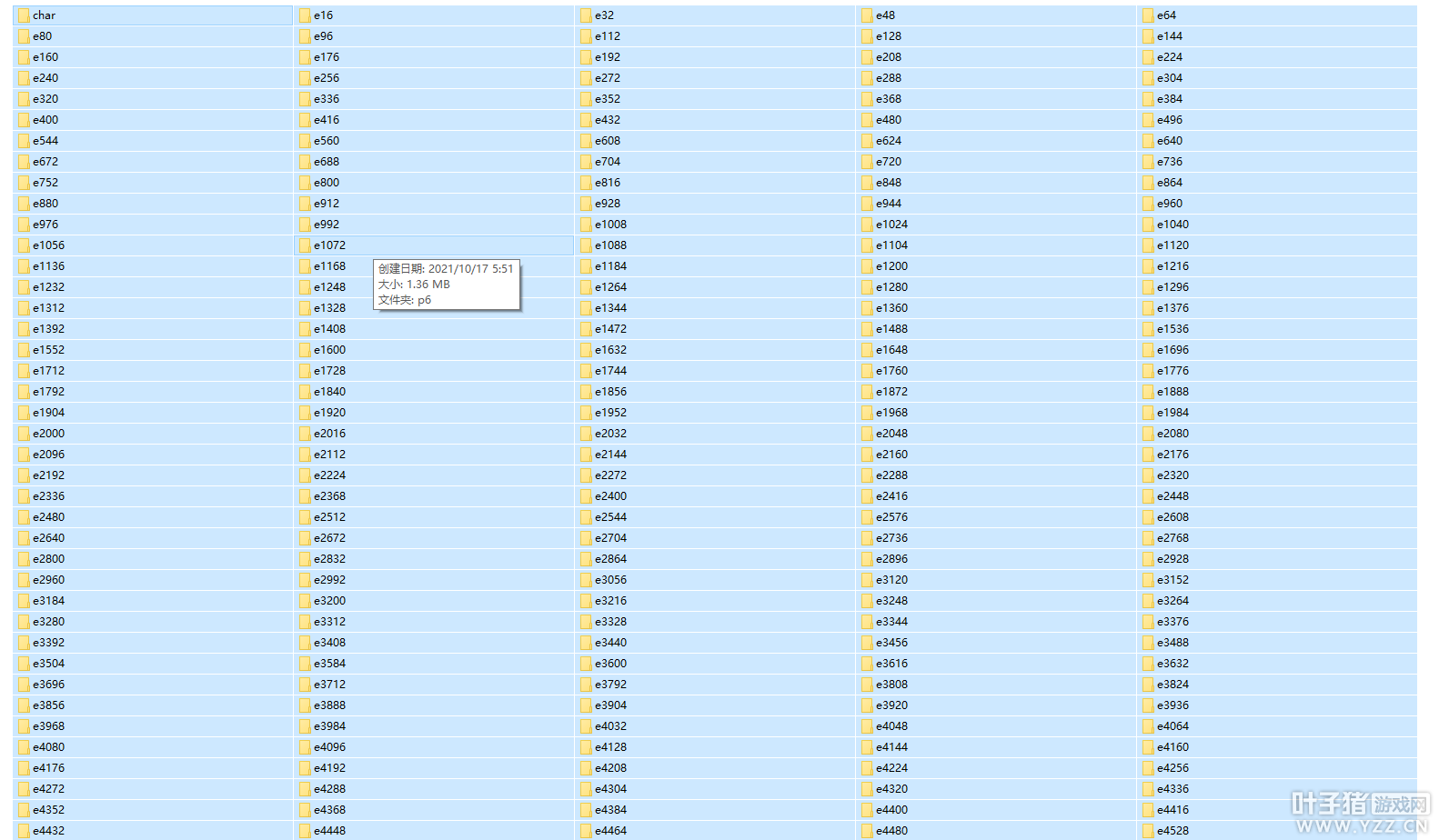
Task: Select the e496 folder icon
Action: (x=1148, y=120)
